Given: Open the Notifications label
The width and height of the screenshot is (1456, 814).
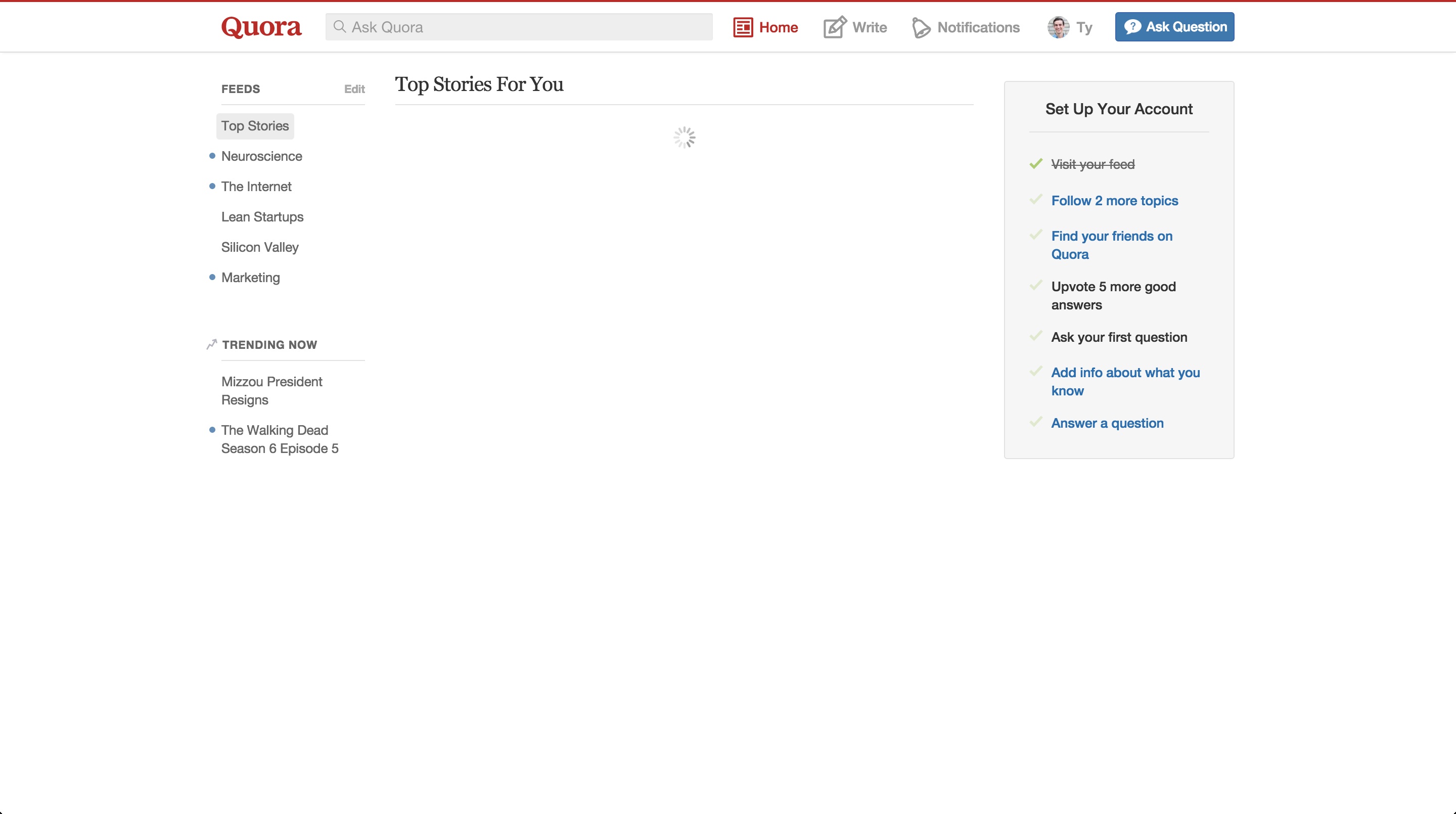Looking at the screenshot, I should (978, 27).
